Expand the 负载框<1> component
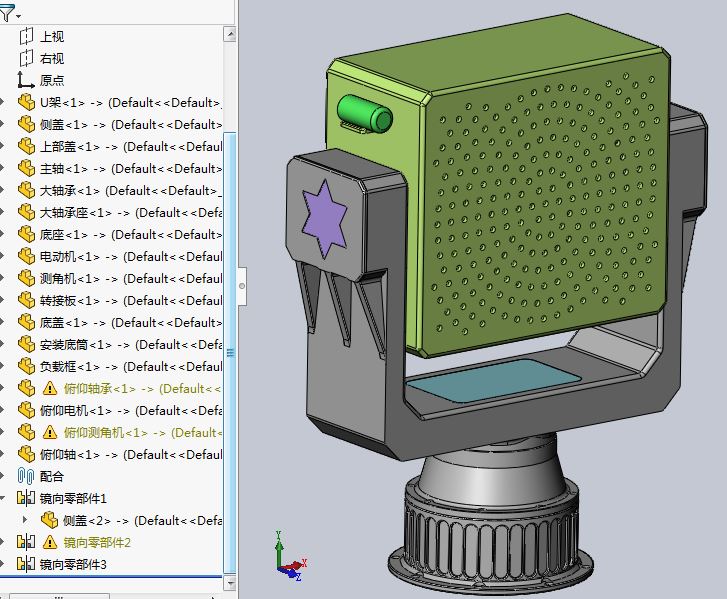Screen dimensions: 727x599 [2, 366]
